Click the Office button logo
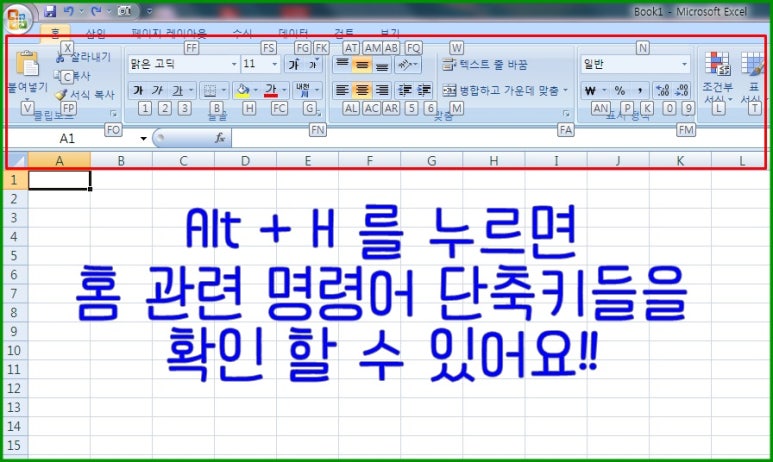 17,20
